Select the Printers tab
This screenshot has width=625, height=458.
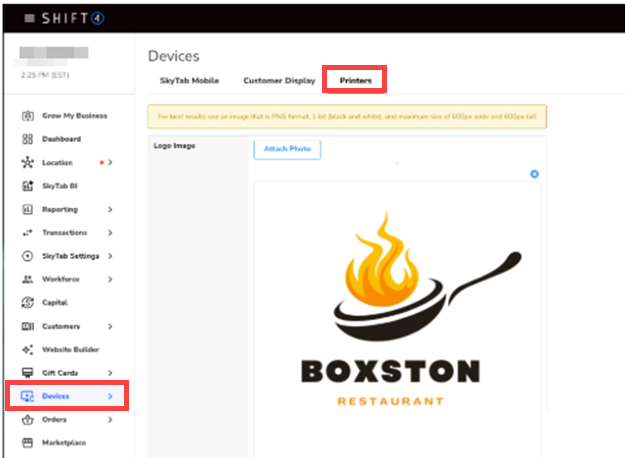(x=354, y=80)
